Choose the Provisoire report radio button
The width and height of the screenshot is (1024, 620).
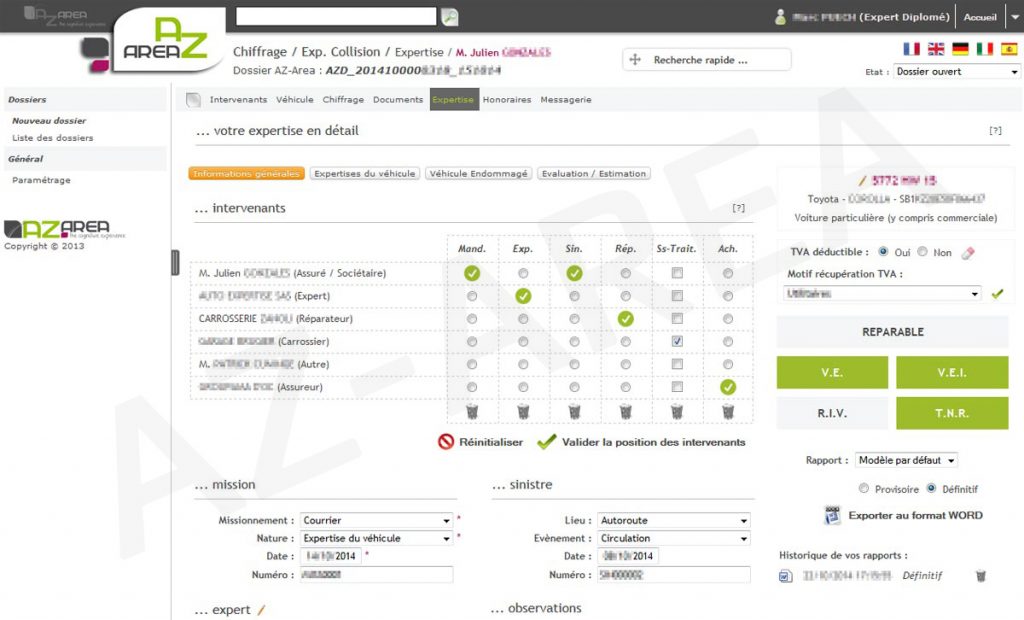pyautogui.click(x=864, y=489)
